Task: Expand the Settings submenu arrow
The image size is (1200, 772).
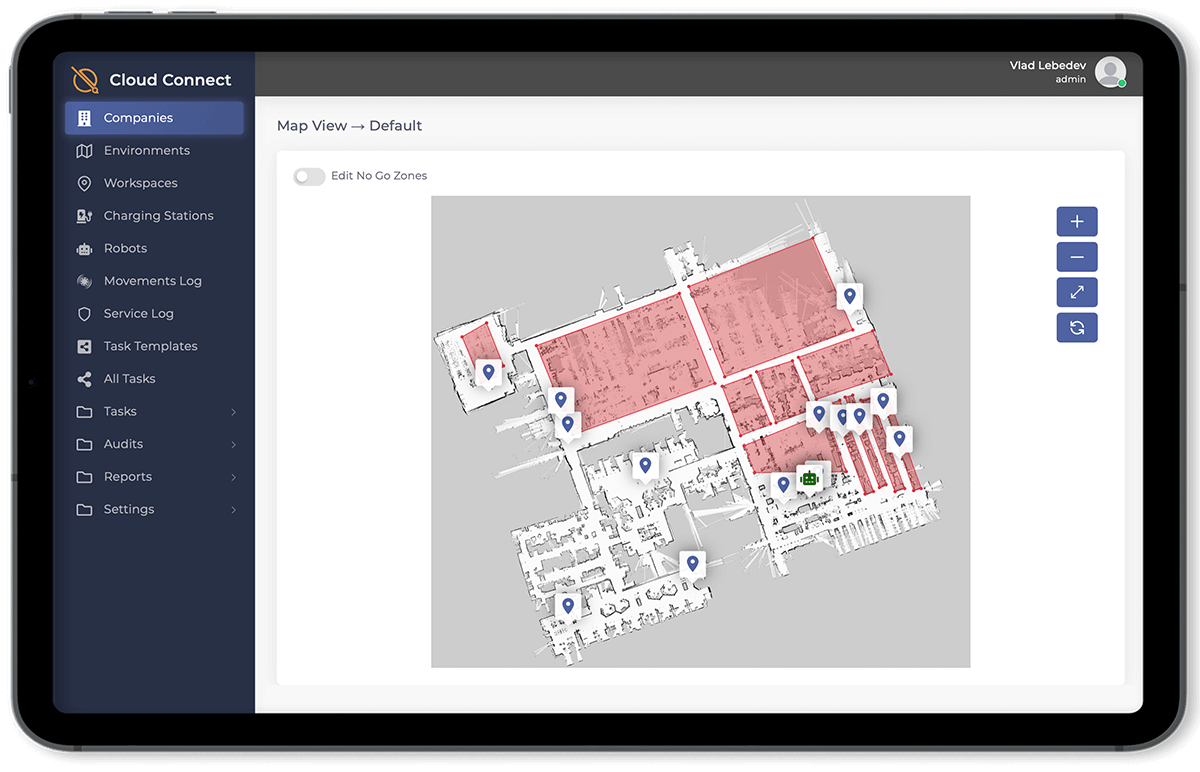Action: (x=234, y=510)
